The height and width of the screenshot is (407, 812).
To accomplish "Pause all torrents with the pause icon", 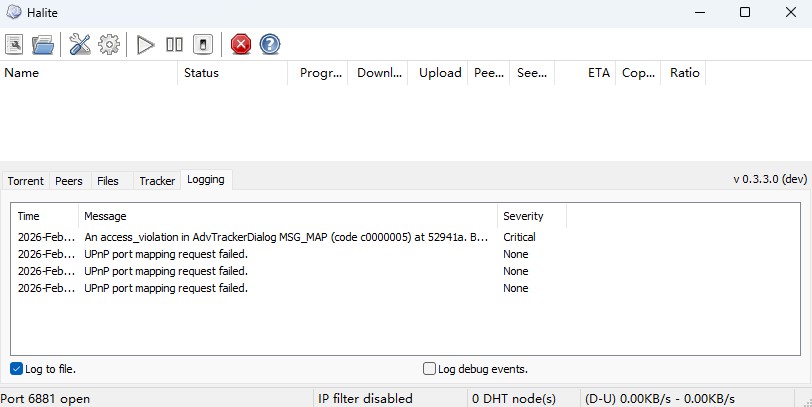I will pyautogui.click(x=174, y=44).
